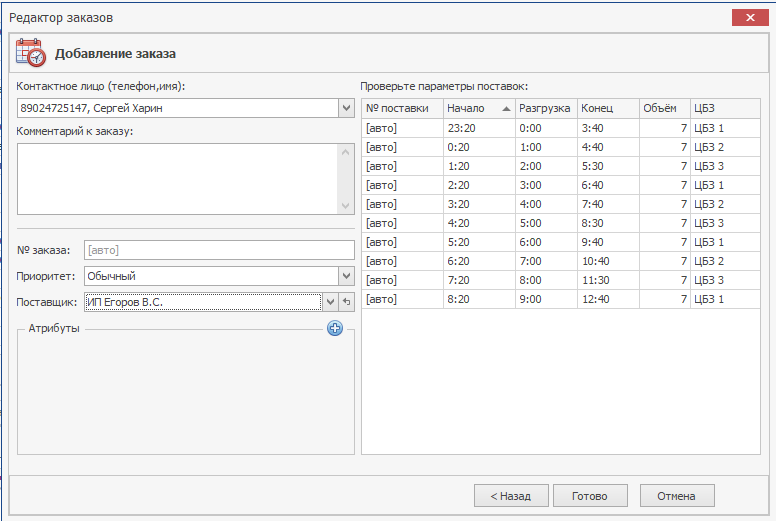Click the order calendar icon in header
776x521 pixels.
pyautogui.click(x=30, y=53)
